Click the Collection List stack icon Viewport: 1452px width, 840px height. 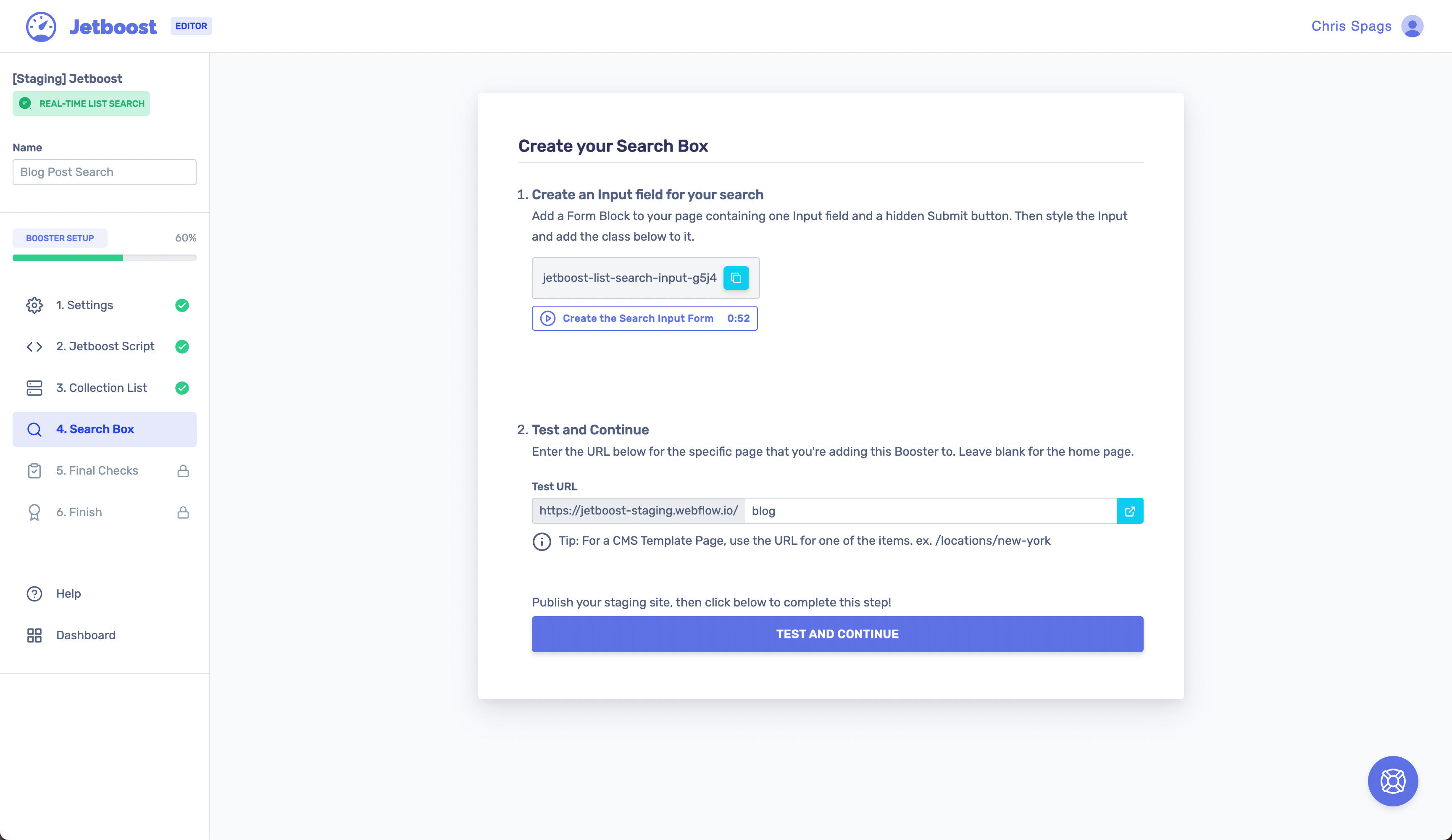(x=34, y=388)
